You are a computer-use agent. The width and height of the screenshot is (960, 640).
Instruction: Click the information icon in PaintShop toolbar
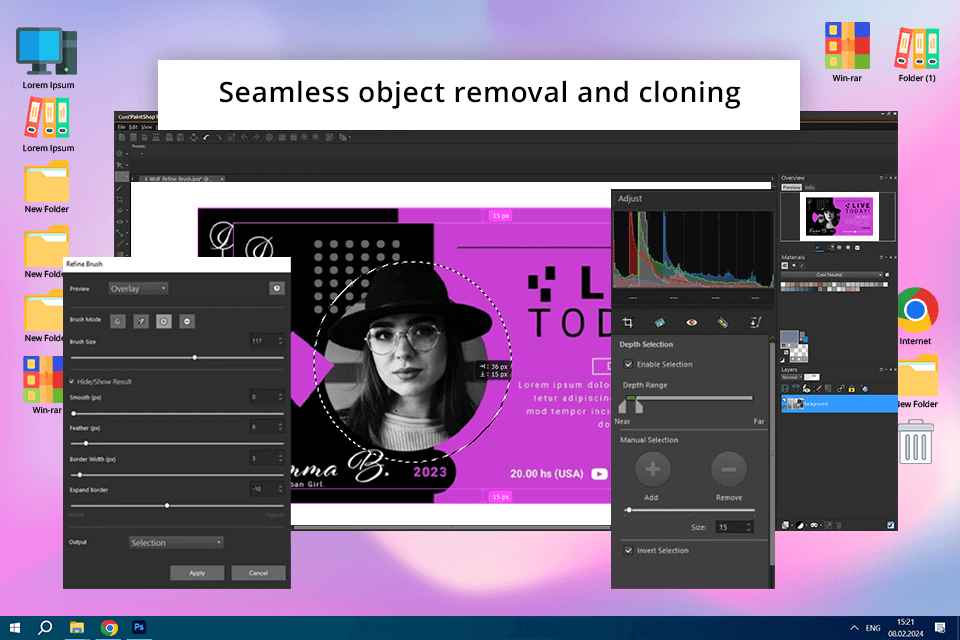coord(269,137)
